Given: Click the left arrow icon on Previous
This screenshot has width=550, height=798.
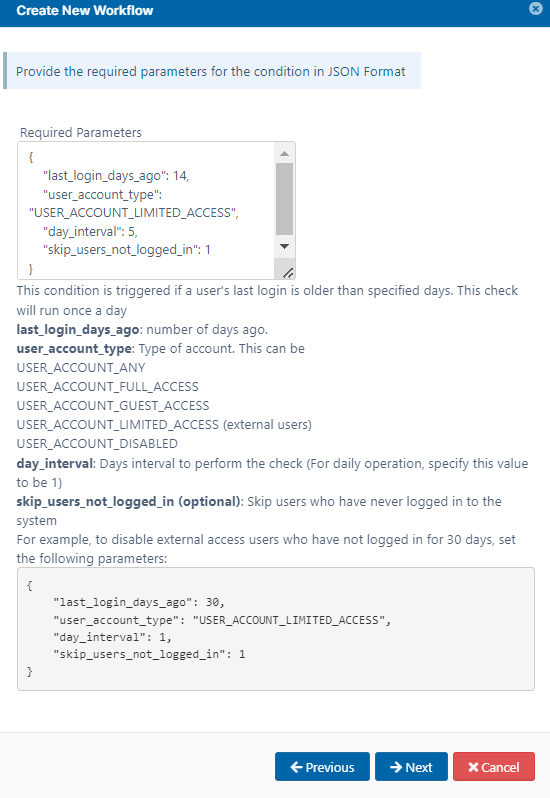Looking at the screenshot, I should 296,767.
